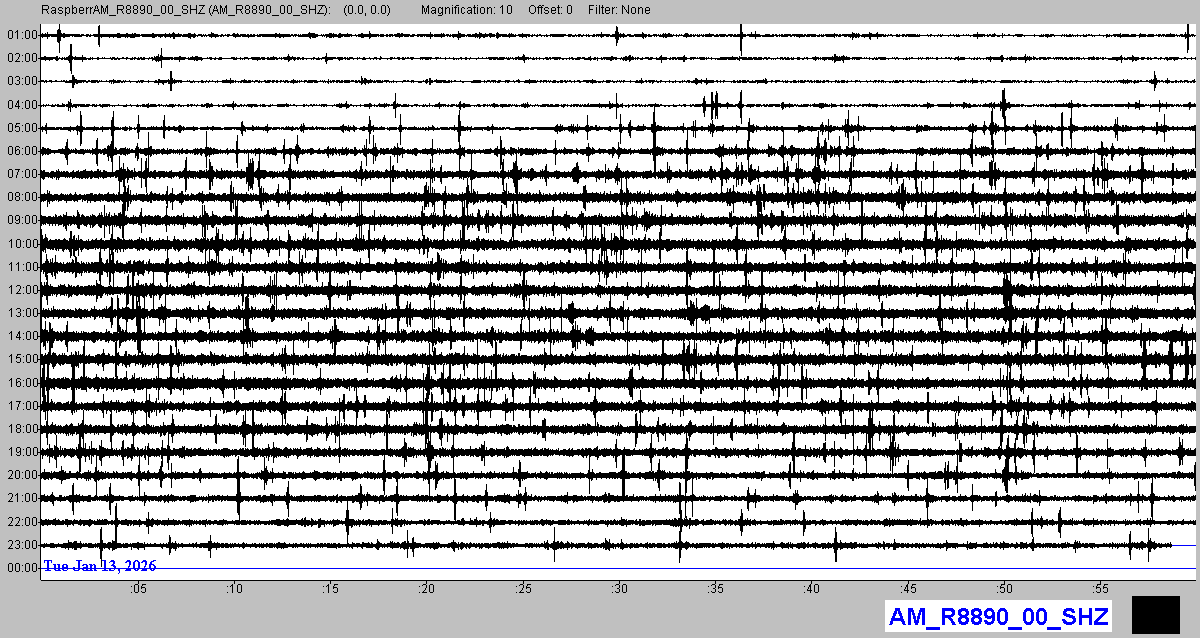Viewport: 1200px width, 638px height.
Task: Select the 01:00 hour row label
Action: tap(22, 35)
